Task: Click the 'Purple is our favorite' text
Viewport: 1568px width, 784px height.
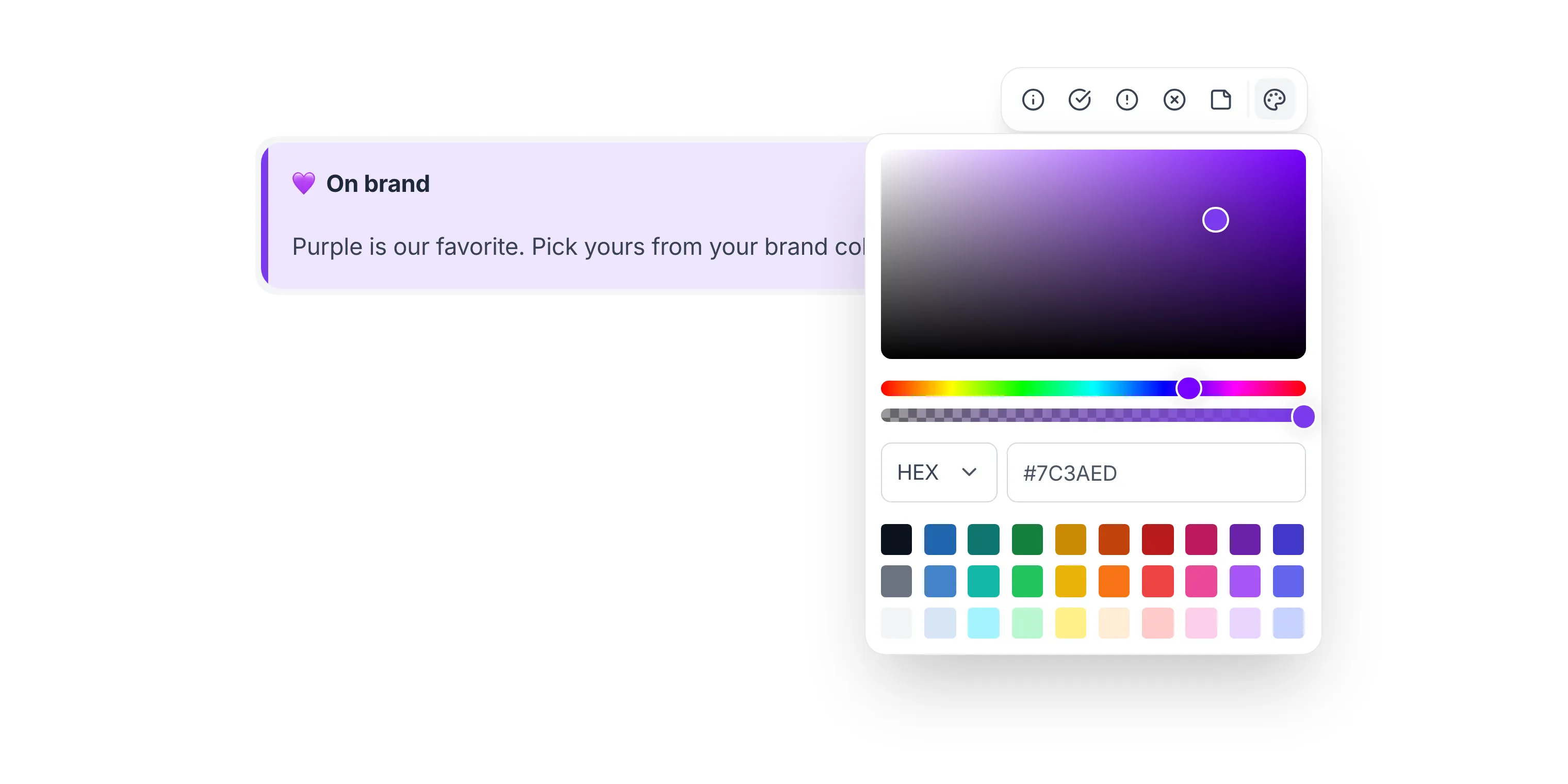Action: tap(408, 247)
